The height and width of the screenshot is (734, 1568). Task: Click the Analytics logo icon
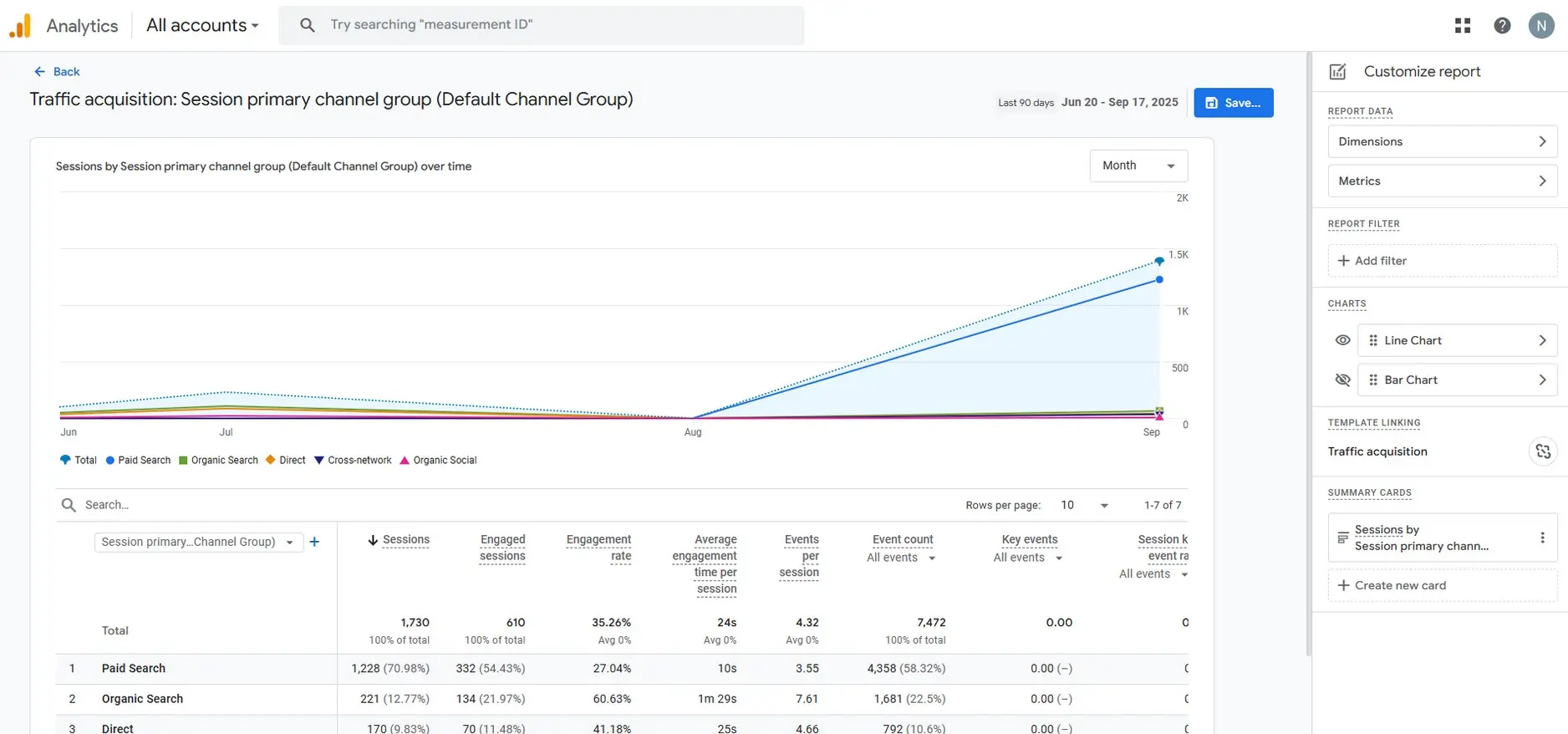tap(20, 26)
